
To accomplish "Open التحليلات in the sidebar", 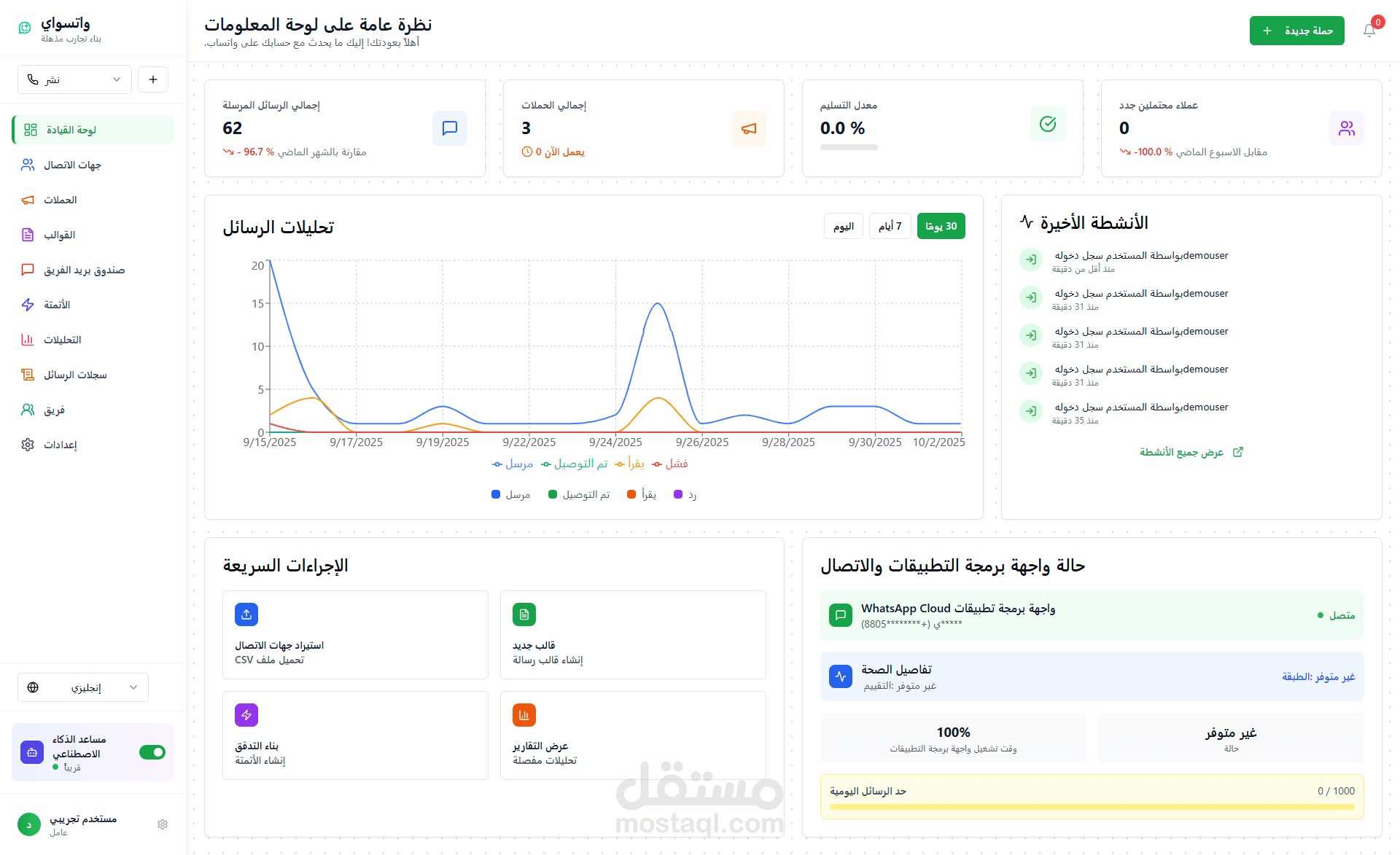I will click(x=93, y=340).
